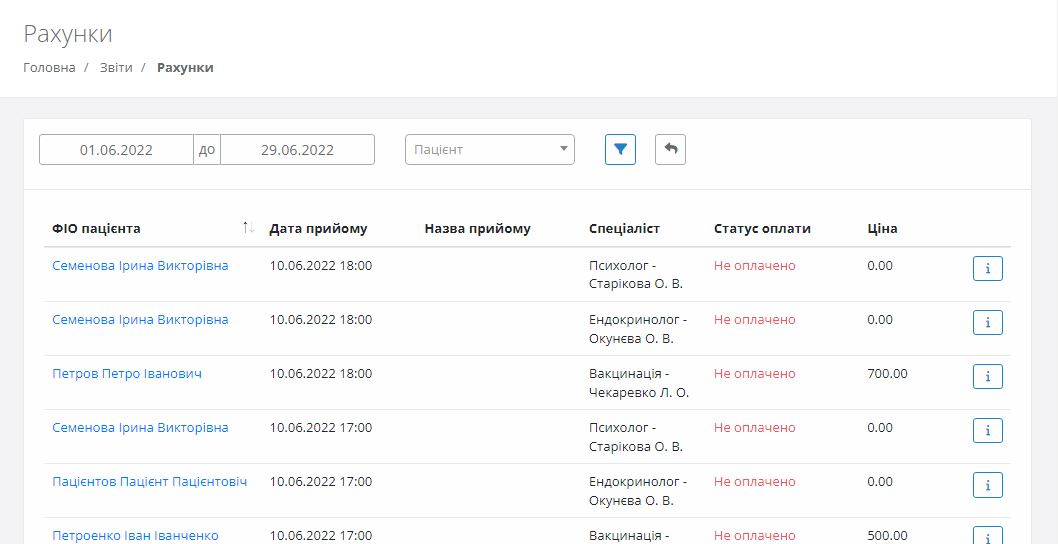
Task: View info for Петроенко Іван Іванченко invoice
Action: tap(987, 536)
